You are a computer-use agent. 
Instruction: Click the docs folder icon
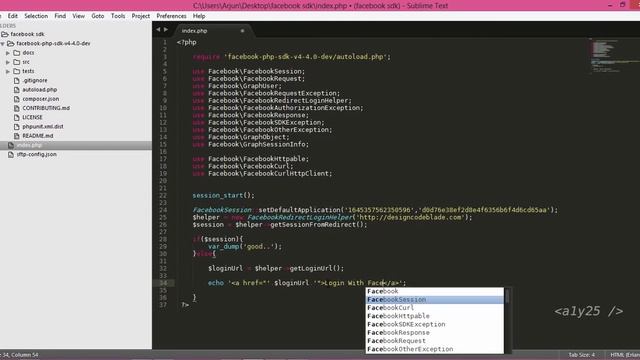click(x=16, y=53)
